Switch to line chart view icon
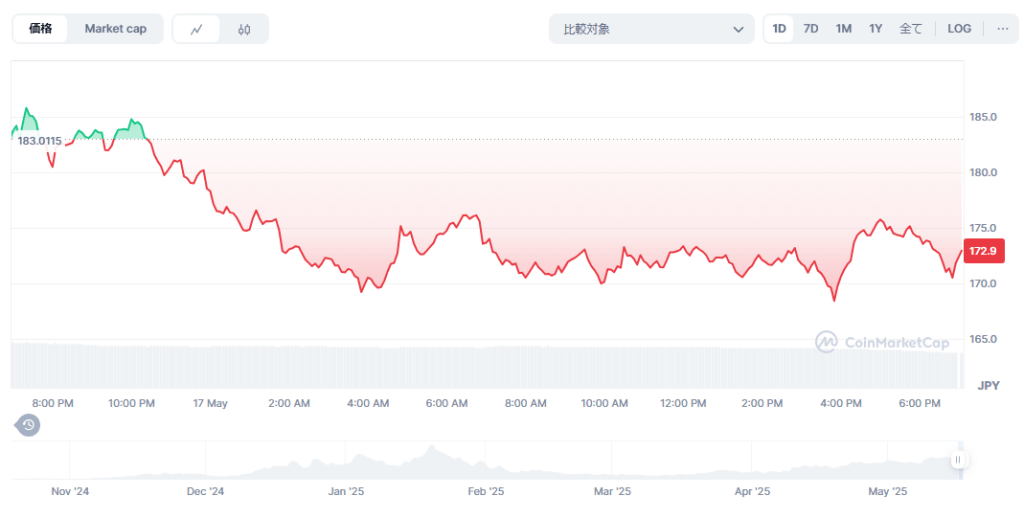 tap(197, 29)
